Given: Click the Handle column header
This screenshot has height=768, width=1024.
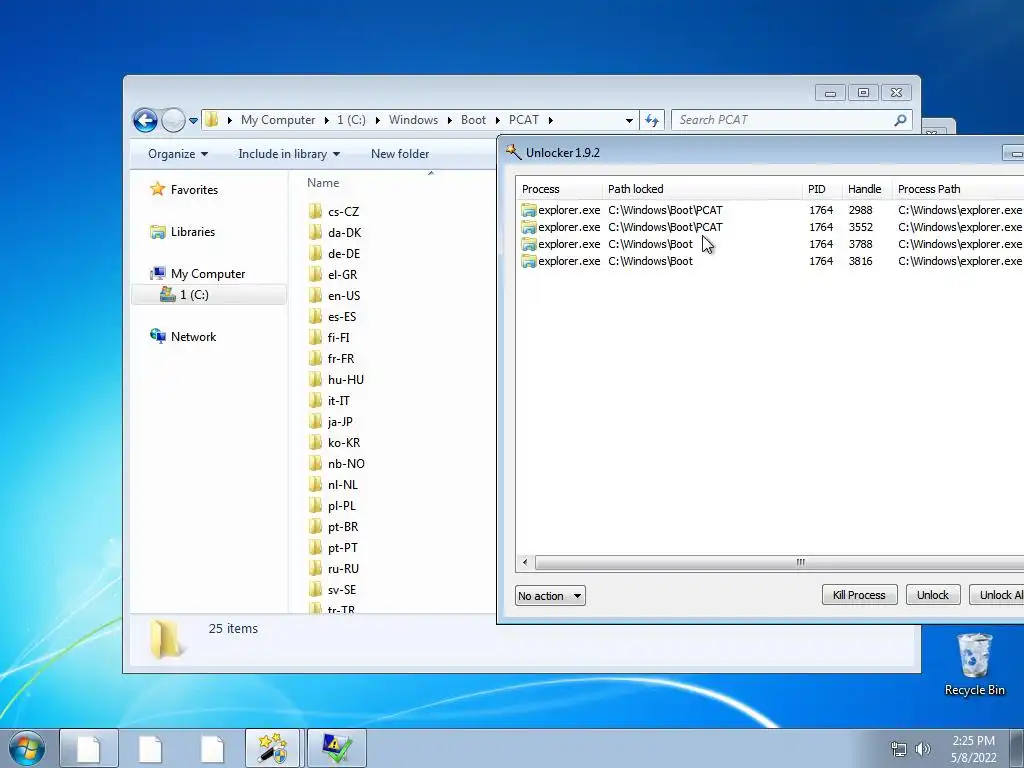Looking at the screenshot, I should point(867,189).
